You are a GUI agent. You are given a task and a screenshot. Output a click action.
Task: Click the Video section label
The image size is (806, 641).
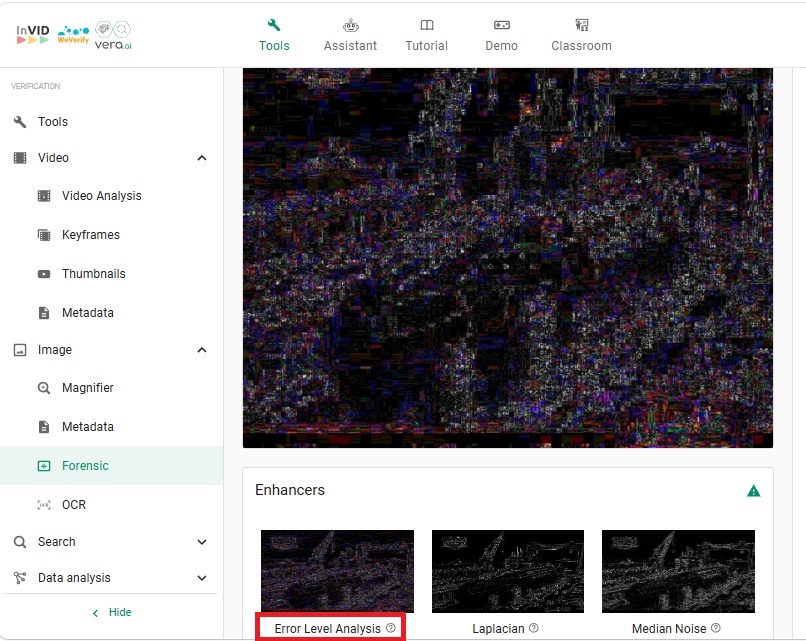53,158
